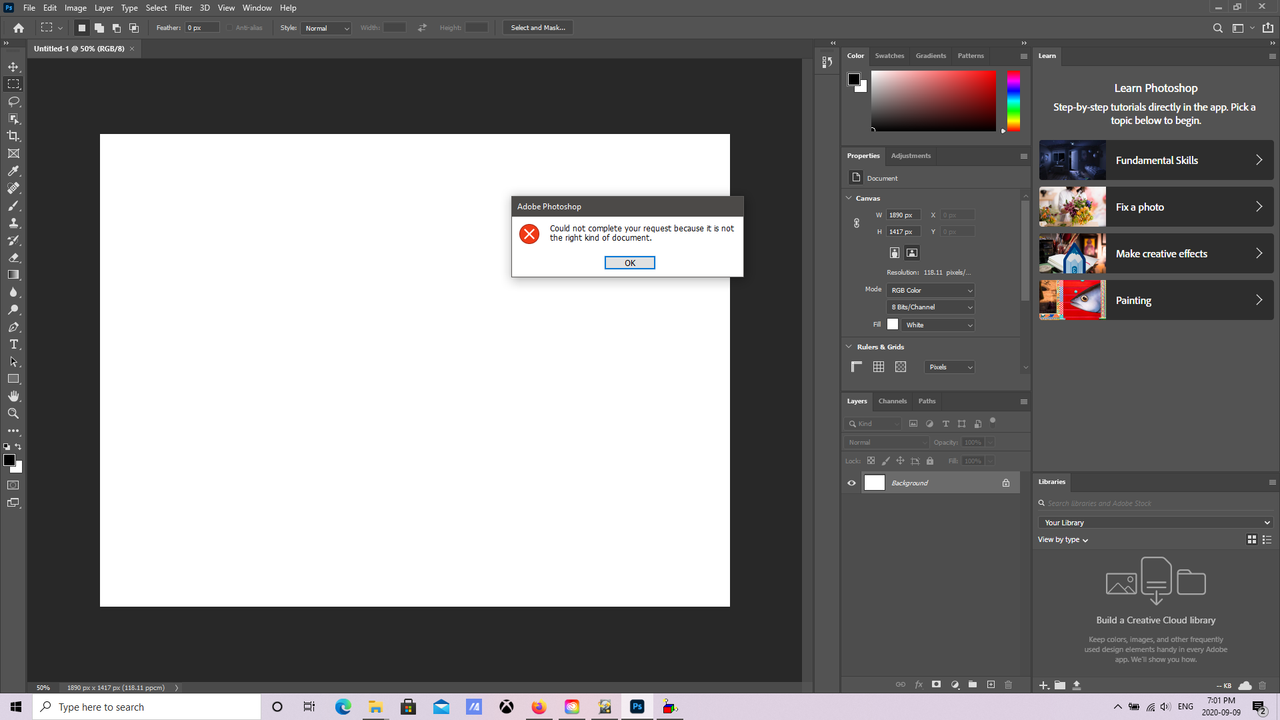Select the Type tool
The width and height of the screenshot is (1280, 720).
[x=13, y=344]
